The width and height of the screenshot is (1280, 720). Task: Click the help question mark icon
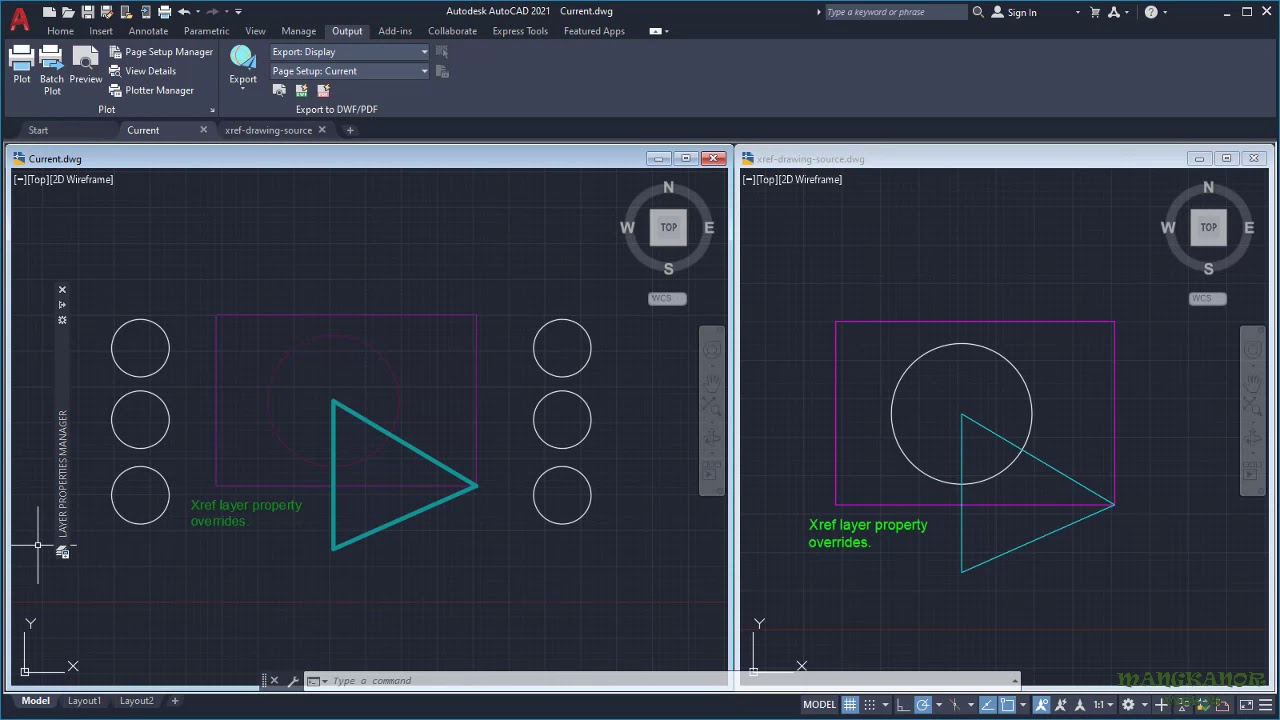[x=1151, y=12]
